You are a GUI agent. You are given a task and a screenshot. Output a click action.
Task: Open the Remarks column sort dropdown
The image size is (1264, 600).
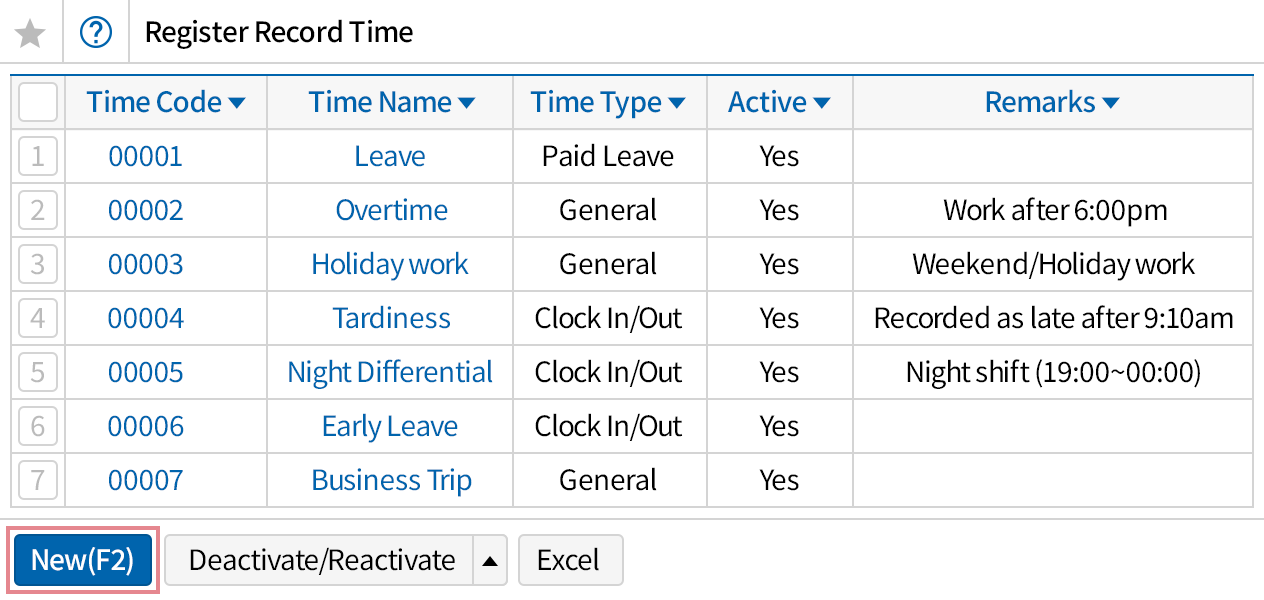coord(1110,103)
